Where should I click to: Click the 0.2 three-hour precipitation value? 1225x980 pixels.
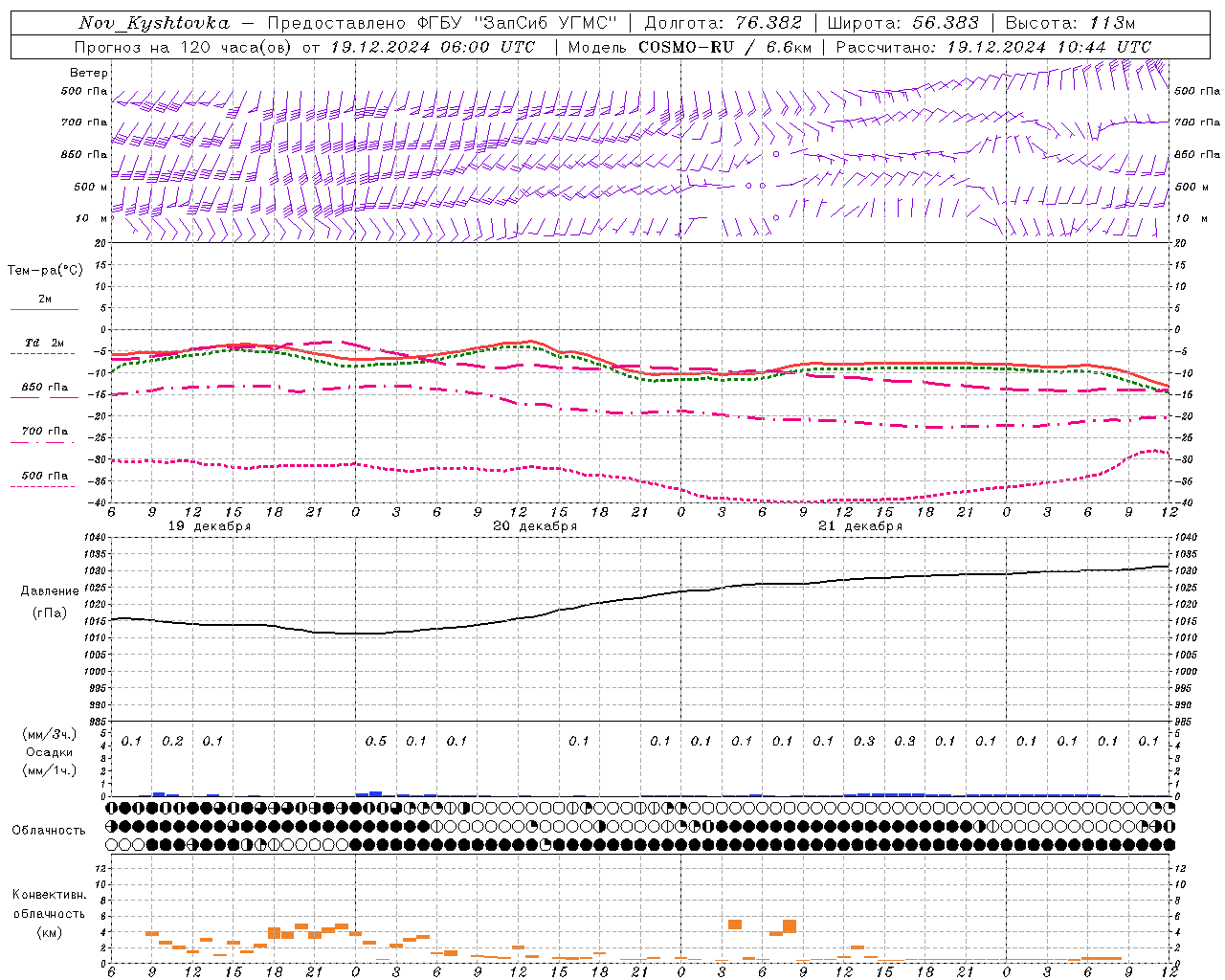172,742
